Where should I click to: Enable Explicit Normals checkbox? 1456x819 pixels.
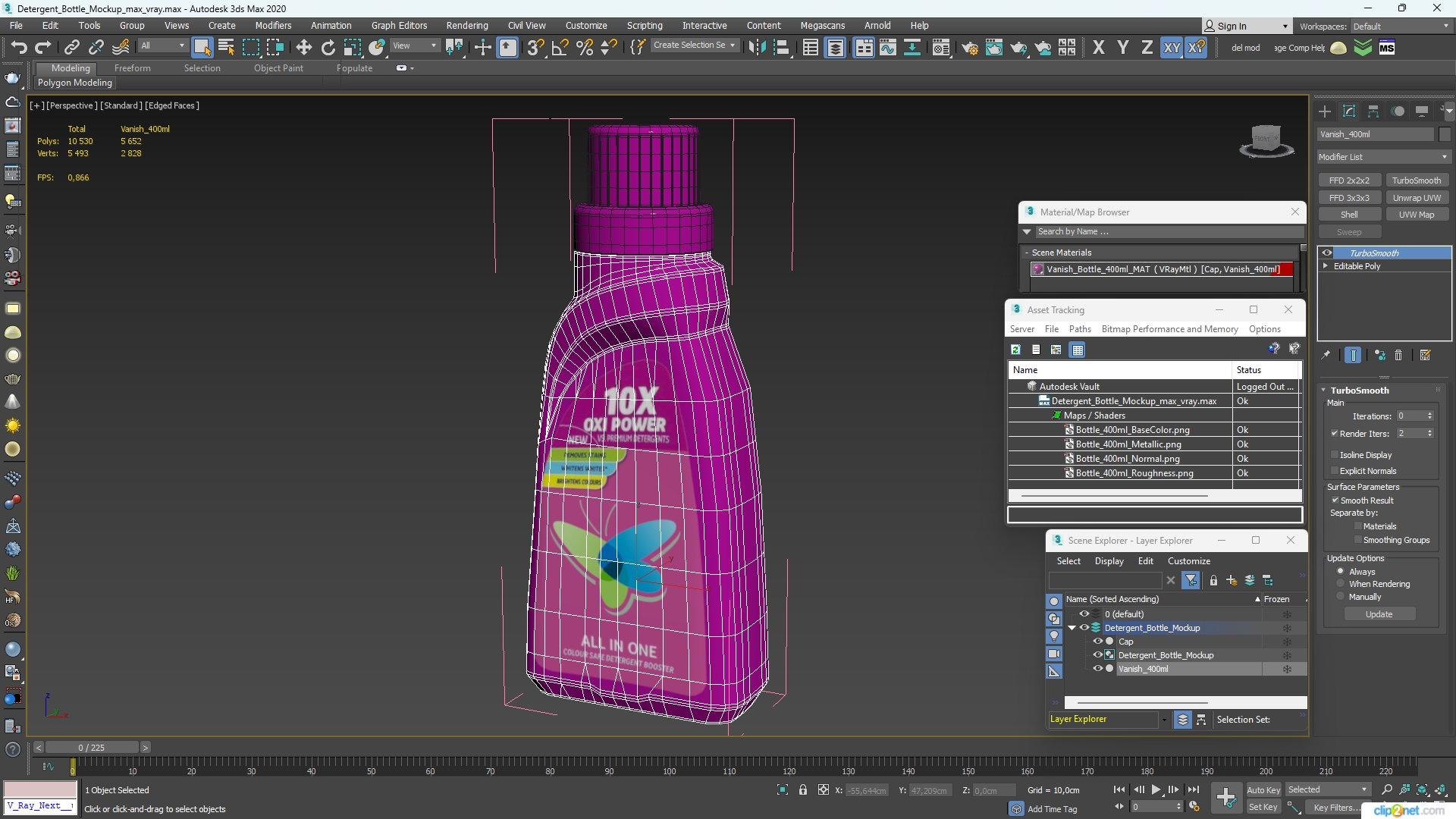[x=1335, y=471]
